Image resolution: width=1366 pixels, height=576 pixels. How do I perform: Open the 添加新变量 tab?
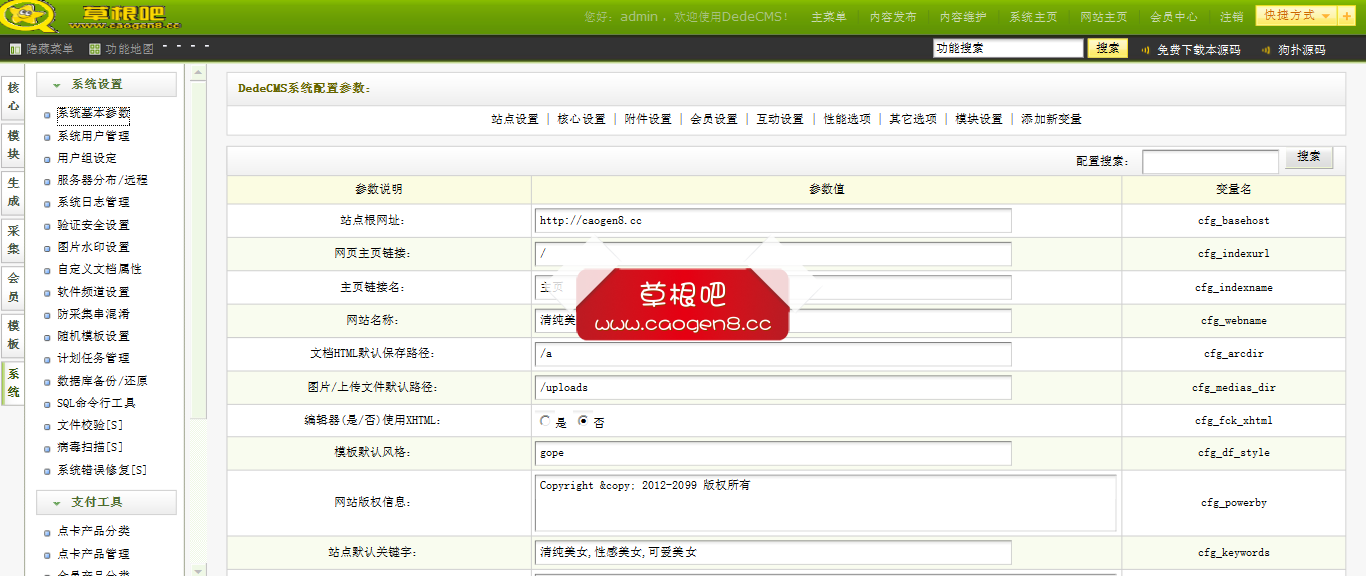coord(1051,118)
